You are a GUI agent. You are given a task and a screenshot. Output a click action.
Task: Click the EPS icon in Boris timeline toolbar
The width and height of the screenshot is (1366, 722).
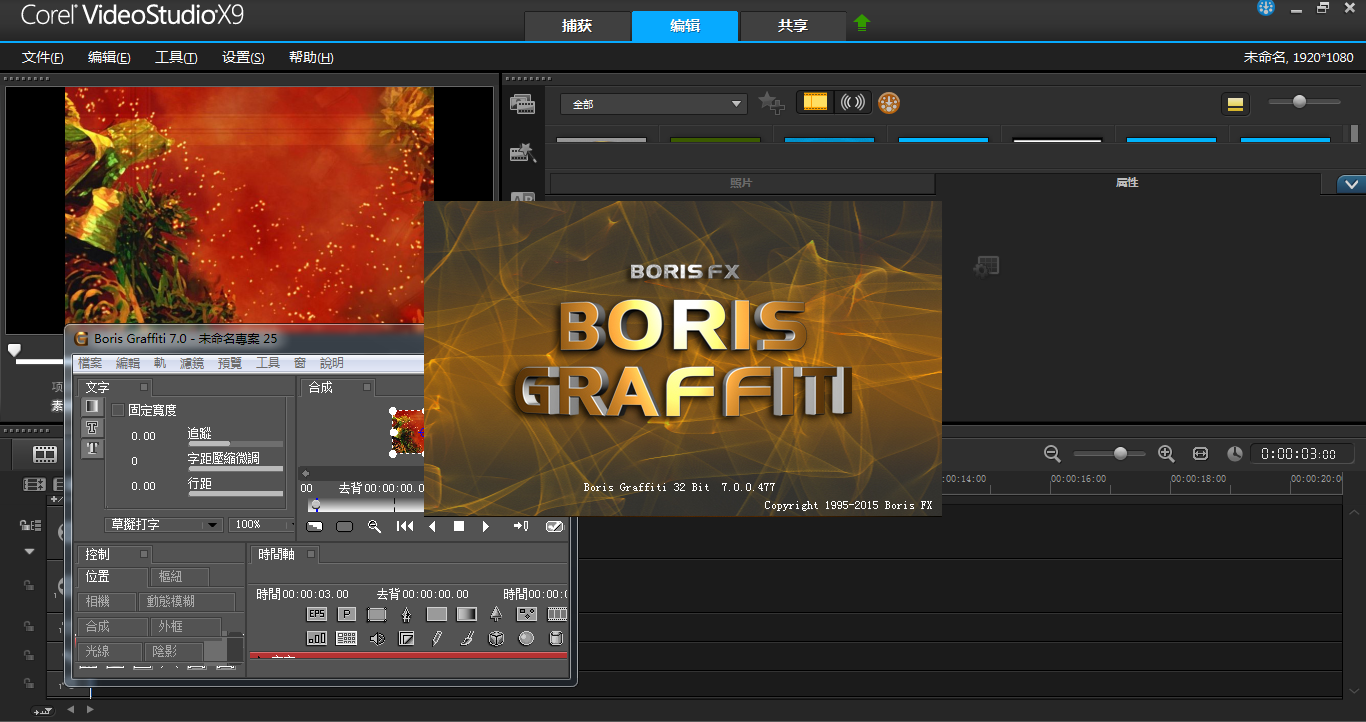pos(316,614)
